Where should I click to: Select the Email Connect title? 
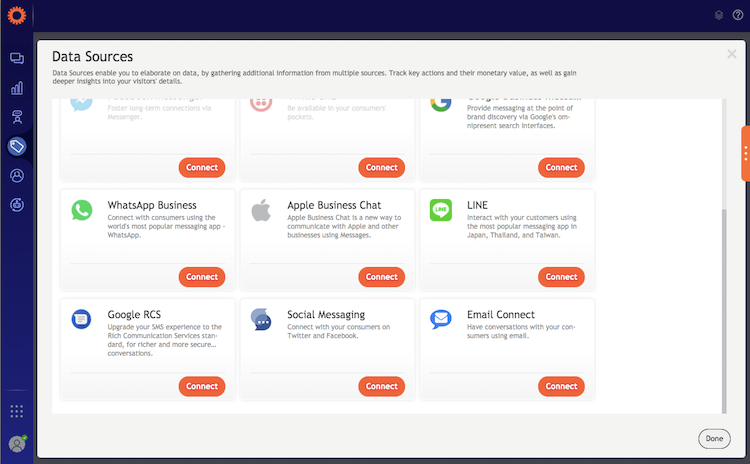[x=501, y=315]
